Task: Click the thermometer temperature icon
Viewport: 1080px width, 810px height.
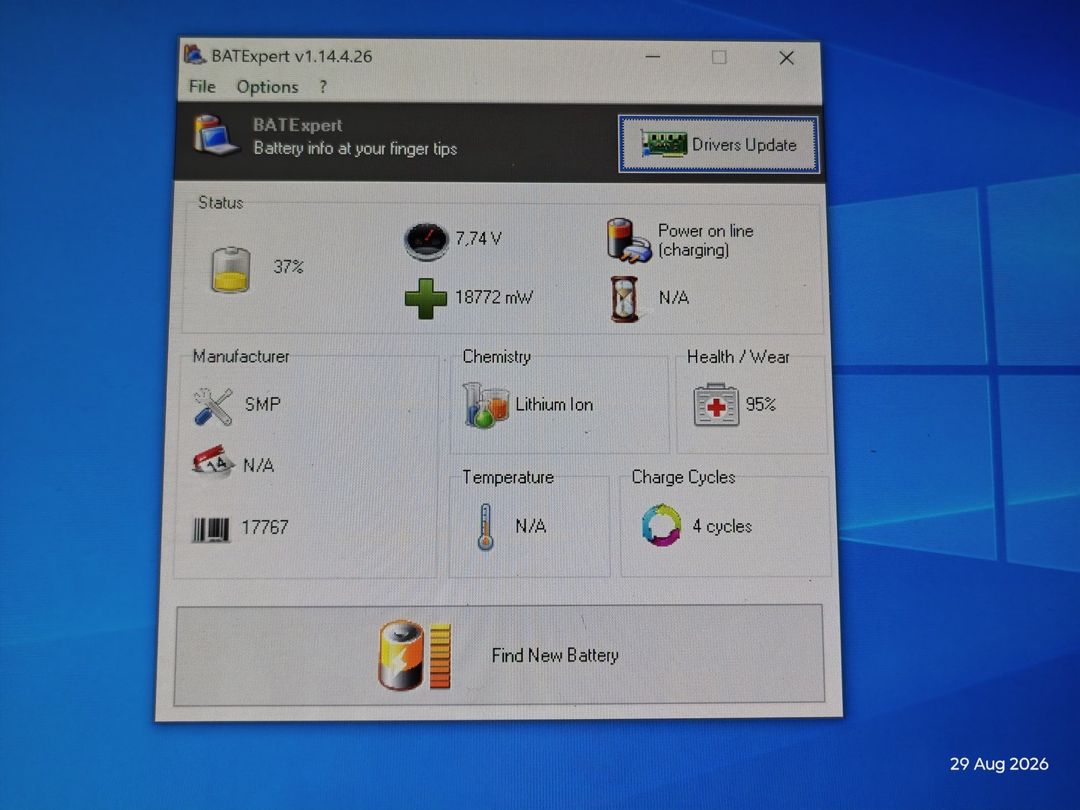Action: tap(486, 526)
